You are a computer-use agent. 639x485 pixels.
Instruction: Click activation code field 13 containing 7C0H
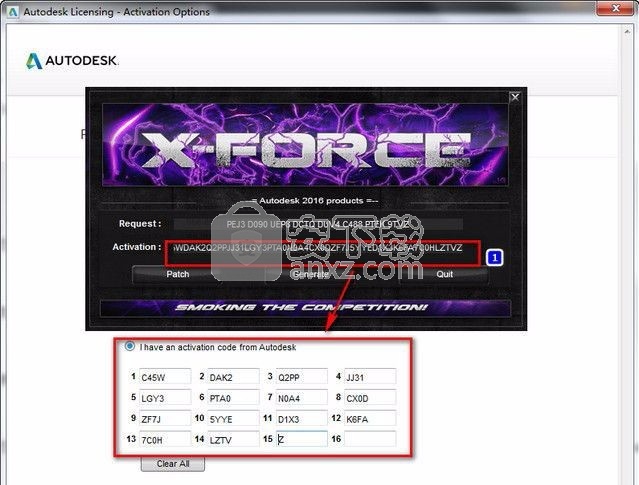165,439
